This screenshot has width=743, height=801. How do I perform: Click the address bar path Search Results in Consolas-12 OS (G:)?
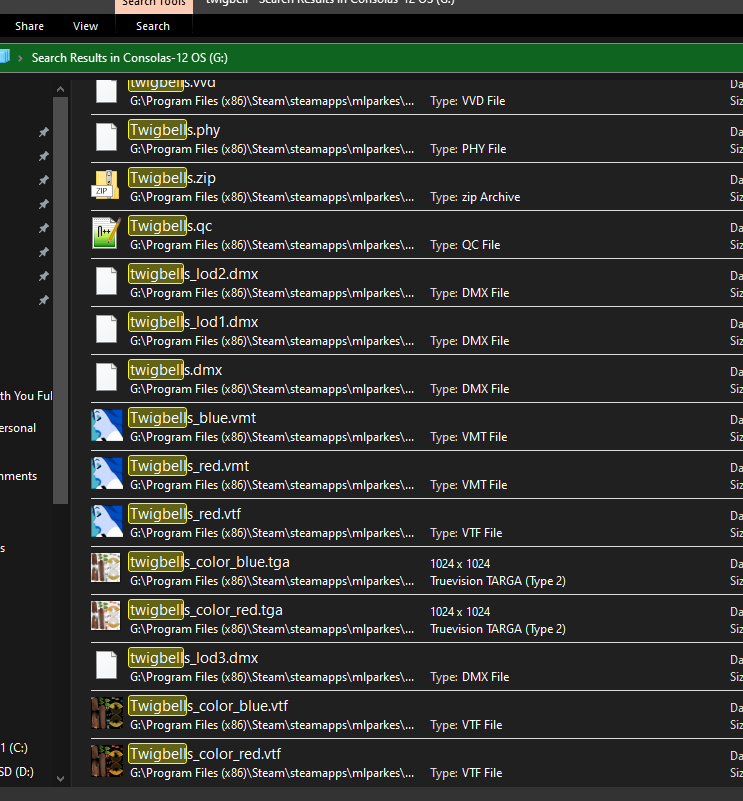(130, 58)
